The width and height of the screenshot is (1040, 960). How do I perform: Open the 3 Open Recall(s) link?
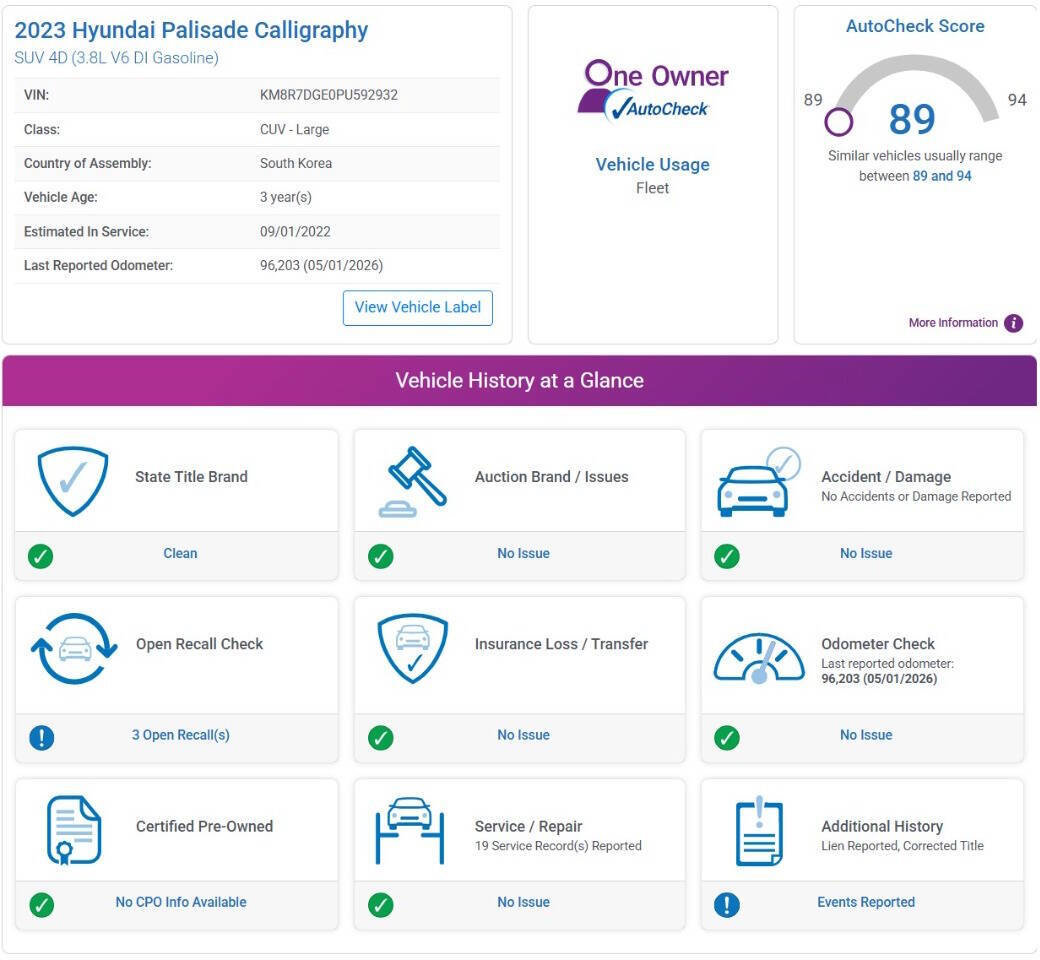click(x=180, y=735)
